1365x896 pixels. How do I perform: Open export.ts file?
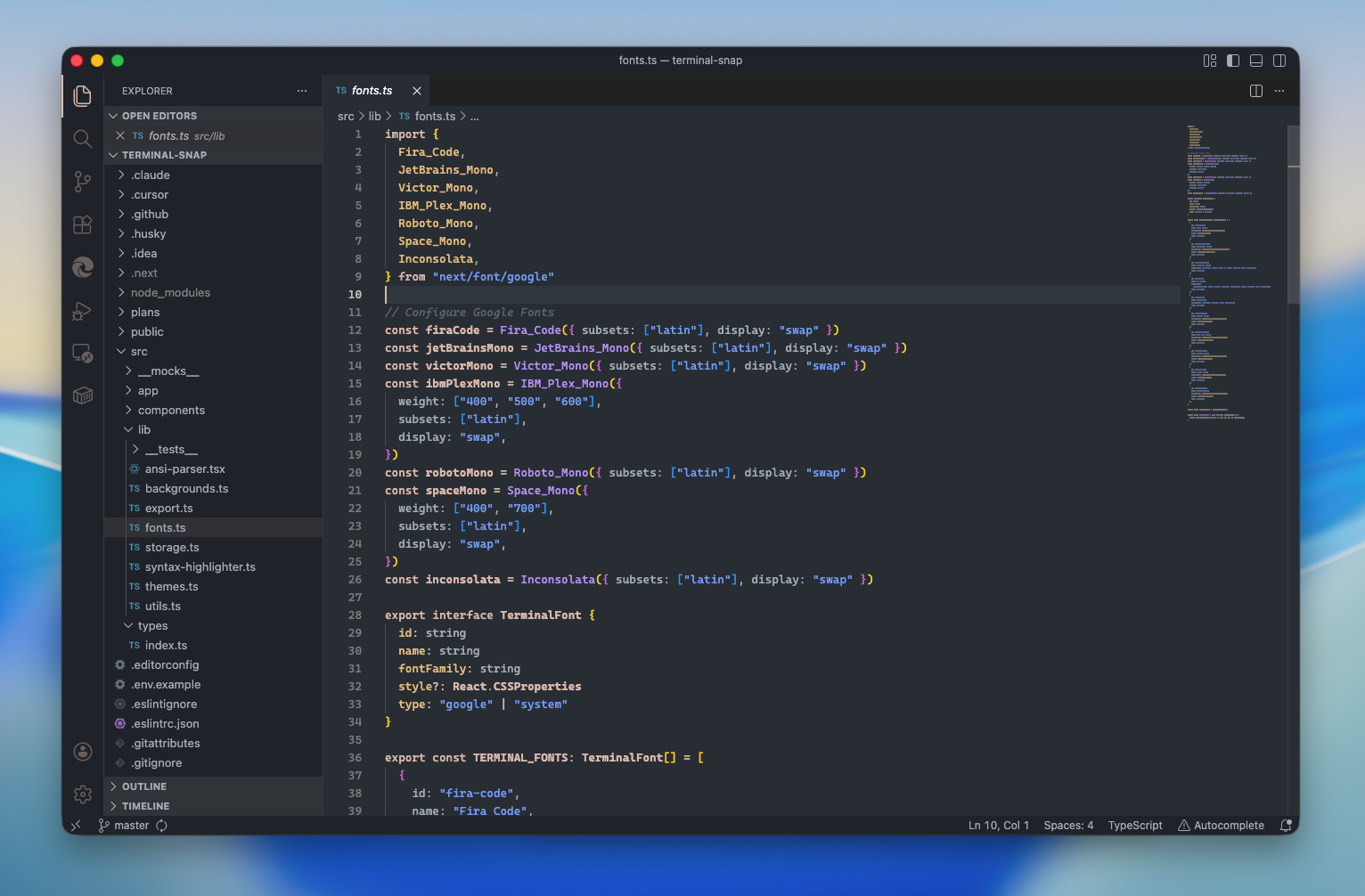point(213,509)
